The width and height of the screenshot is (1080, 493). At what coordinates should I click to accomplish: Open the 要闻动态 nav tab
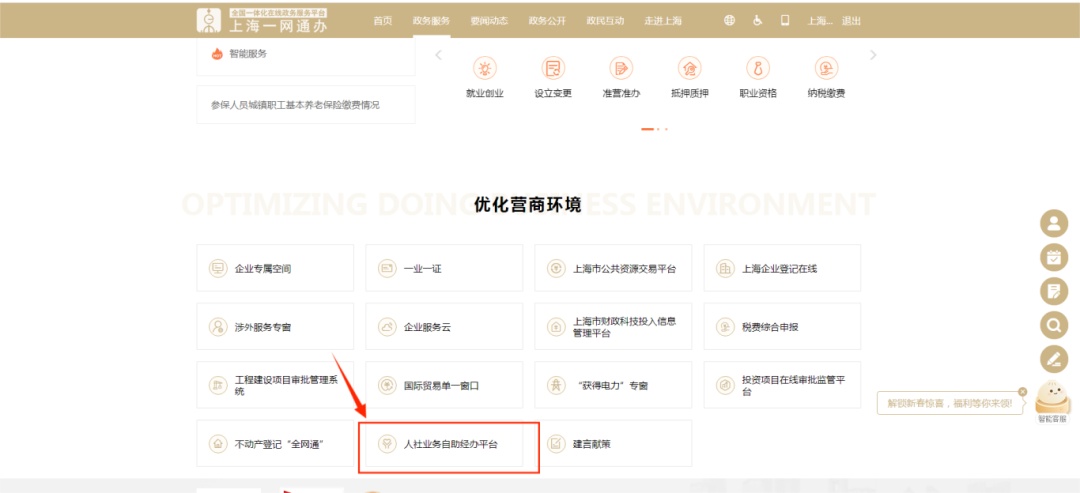pyautogui.click(x=489, y=21)
